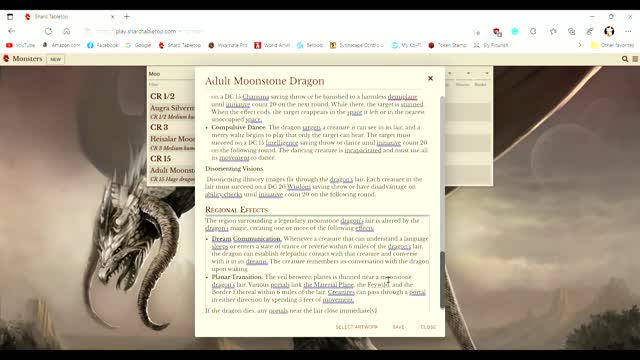Image resolution: width=640 pixels, height=360 pixels.
Task: Open YouTube bookmark
Action: tap(21, 45)
